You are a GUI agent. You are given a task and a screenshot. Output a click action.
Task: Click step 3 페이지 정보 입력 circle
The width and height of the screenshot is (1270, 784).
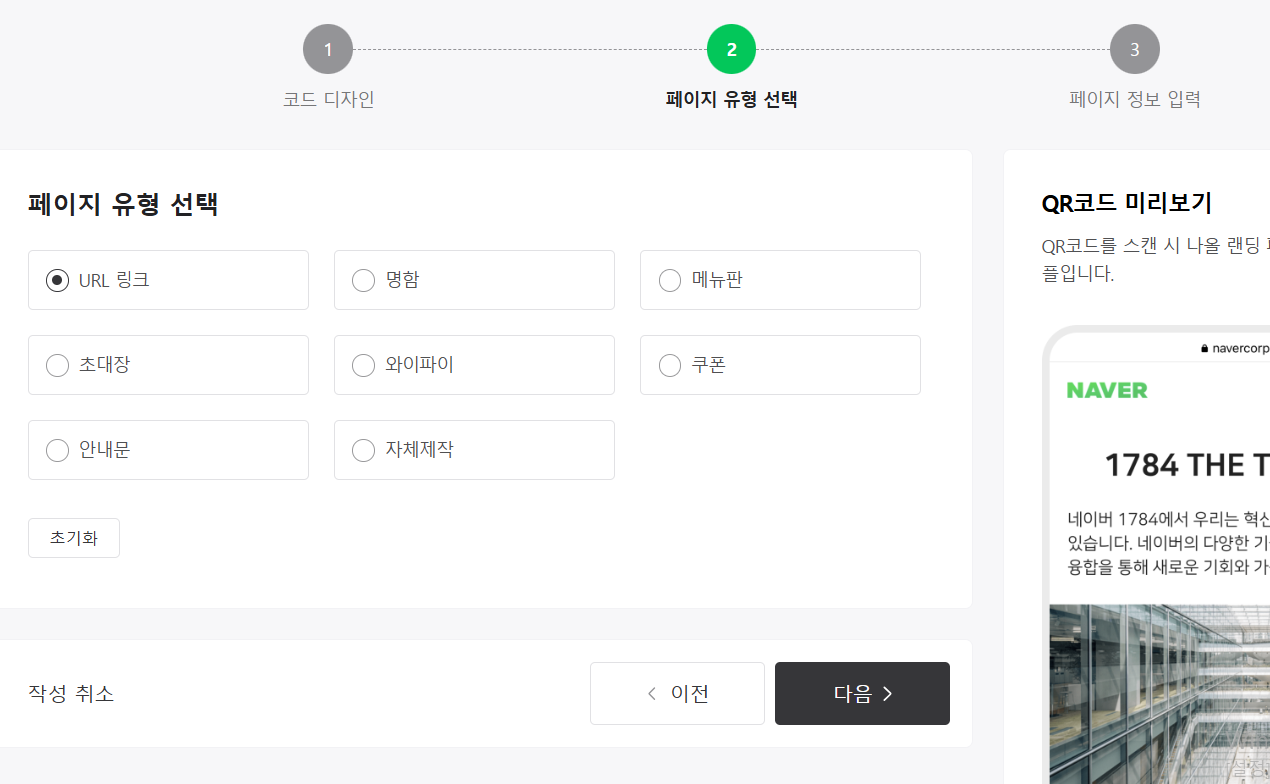[1135, 48]
